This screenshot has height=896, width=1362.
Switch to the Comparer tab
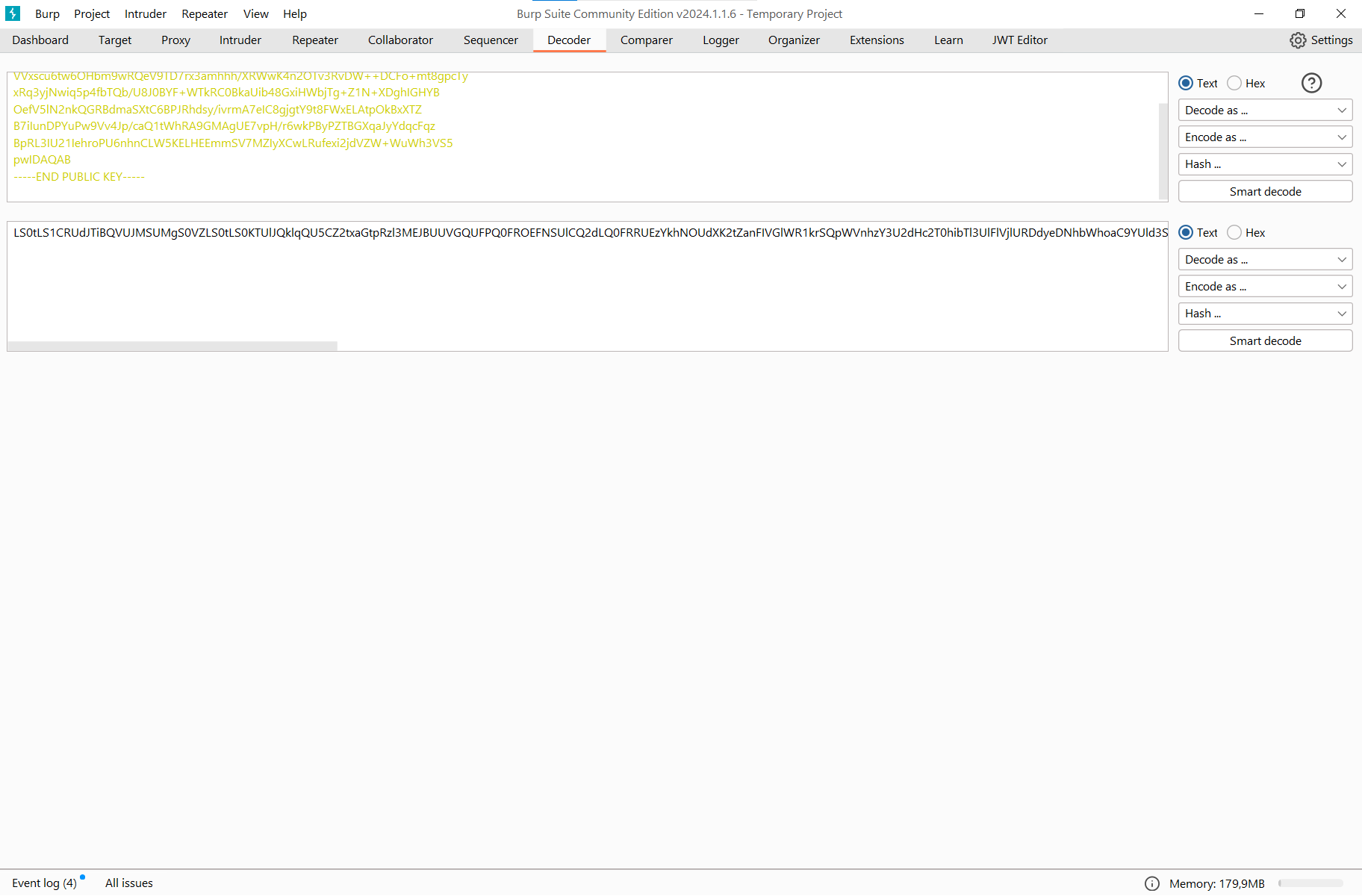pos(647,40)
